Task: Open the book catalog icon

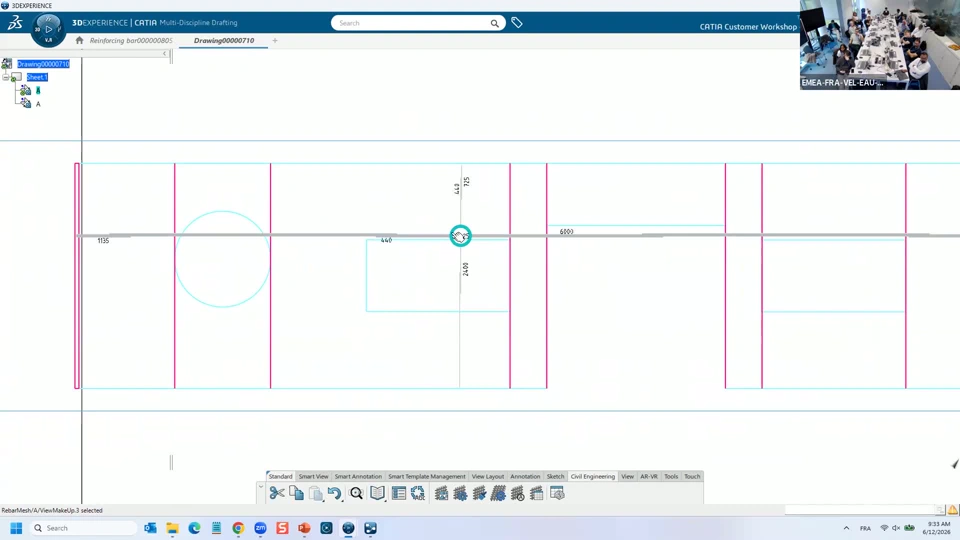Action: click(377, 493)
